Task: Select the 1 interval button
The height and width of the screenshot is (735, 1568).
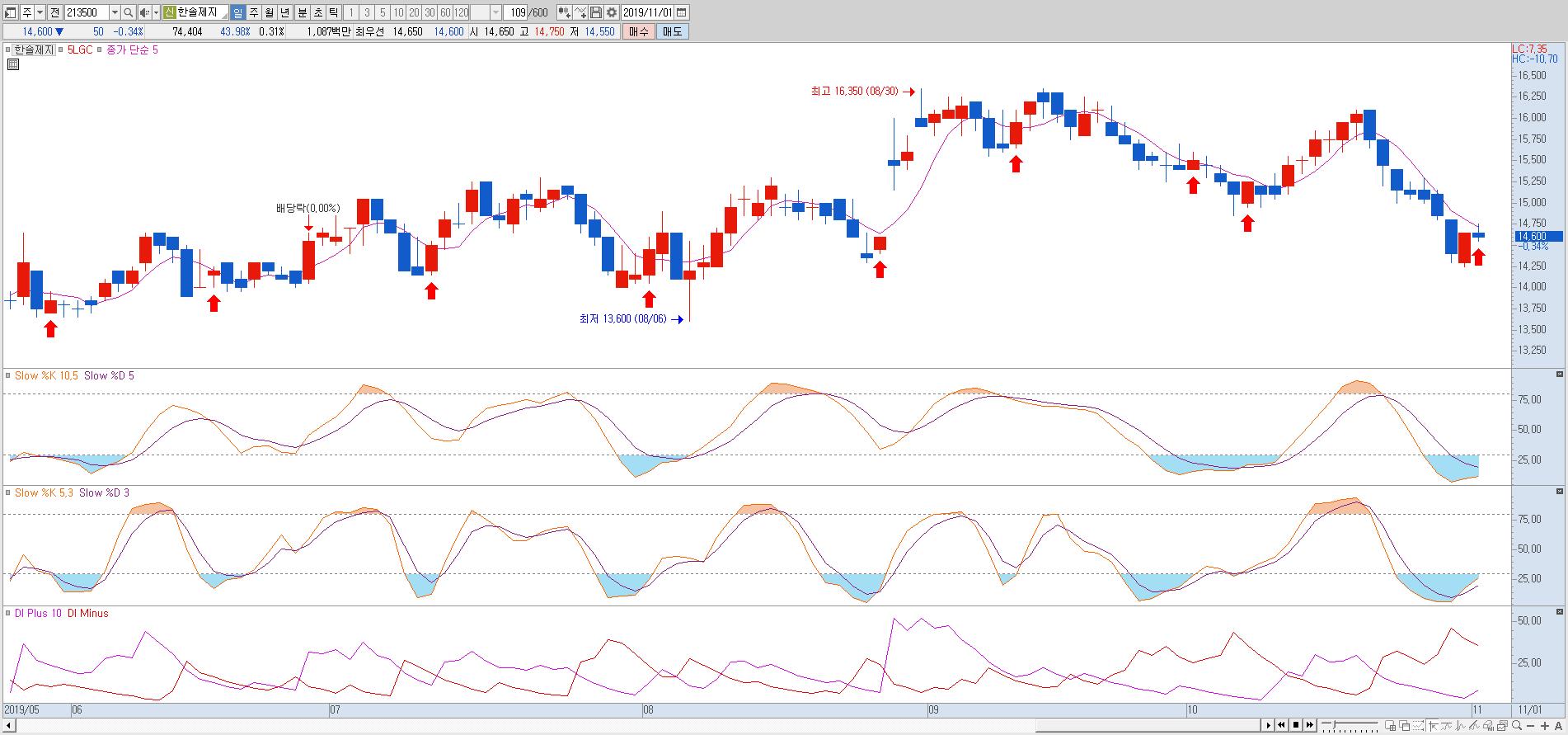Action: (351, 12)
